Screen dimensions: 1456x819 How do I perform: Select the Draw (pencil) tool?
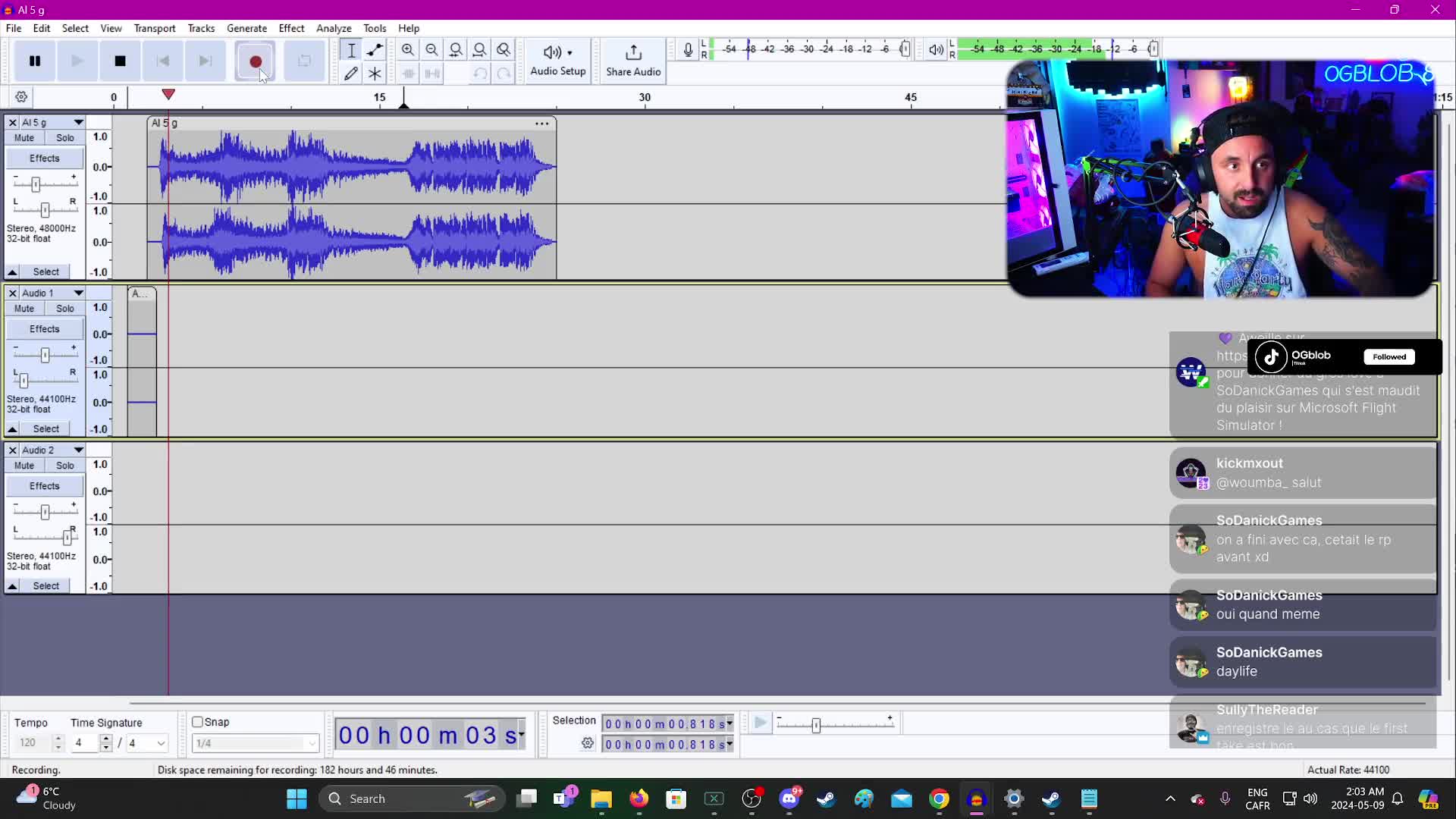pos(351,74)
